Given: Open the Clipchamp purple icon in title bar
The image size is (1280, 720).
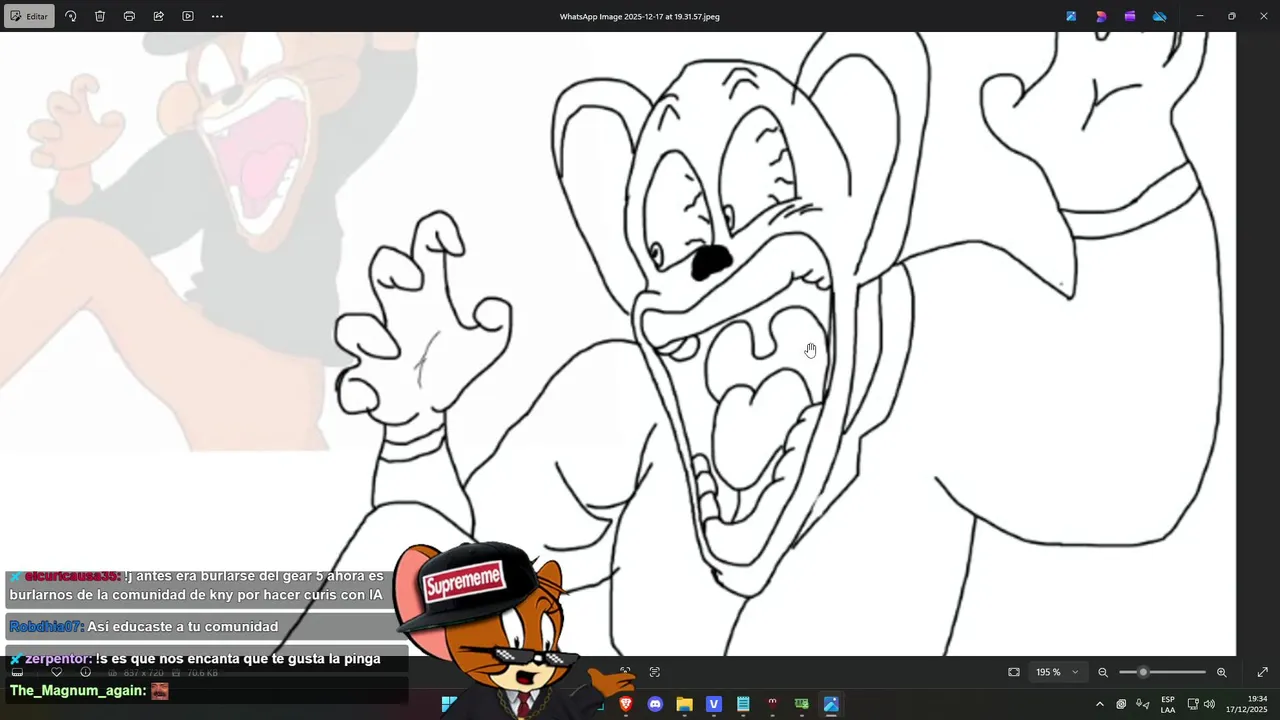Looking at the screenshot, I should click(x=1130, y=16).
